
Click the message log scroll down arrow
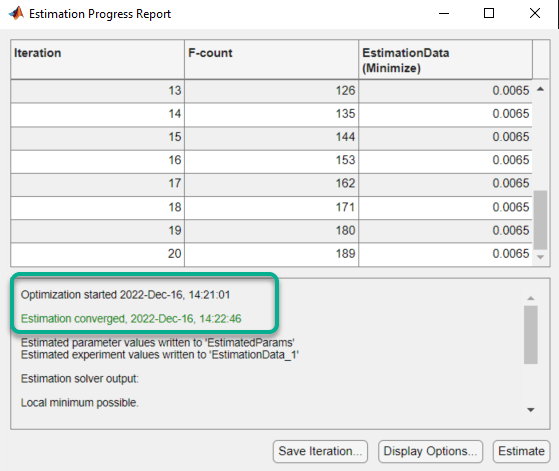point(530,410)
